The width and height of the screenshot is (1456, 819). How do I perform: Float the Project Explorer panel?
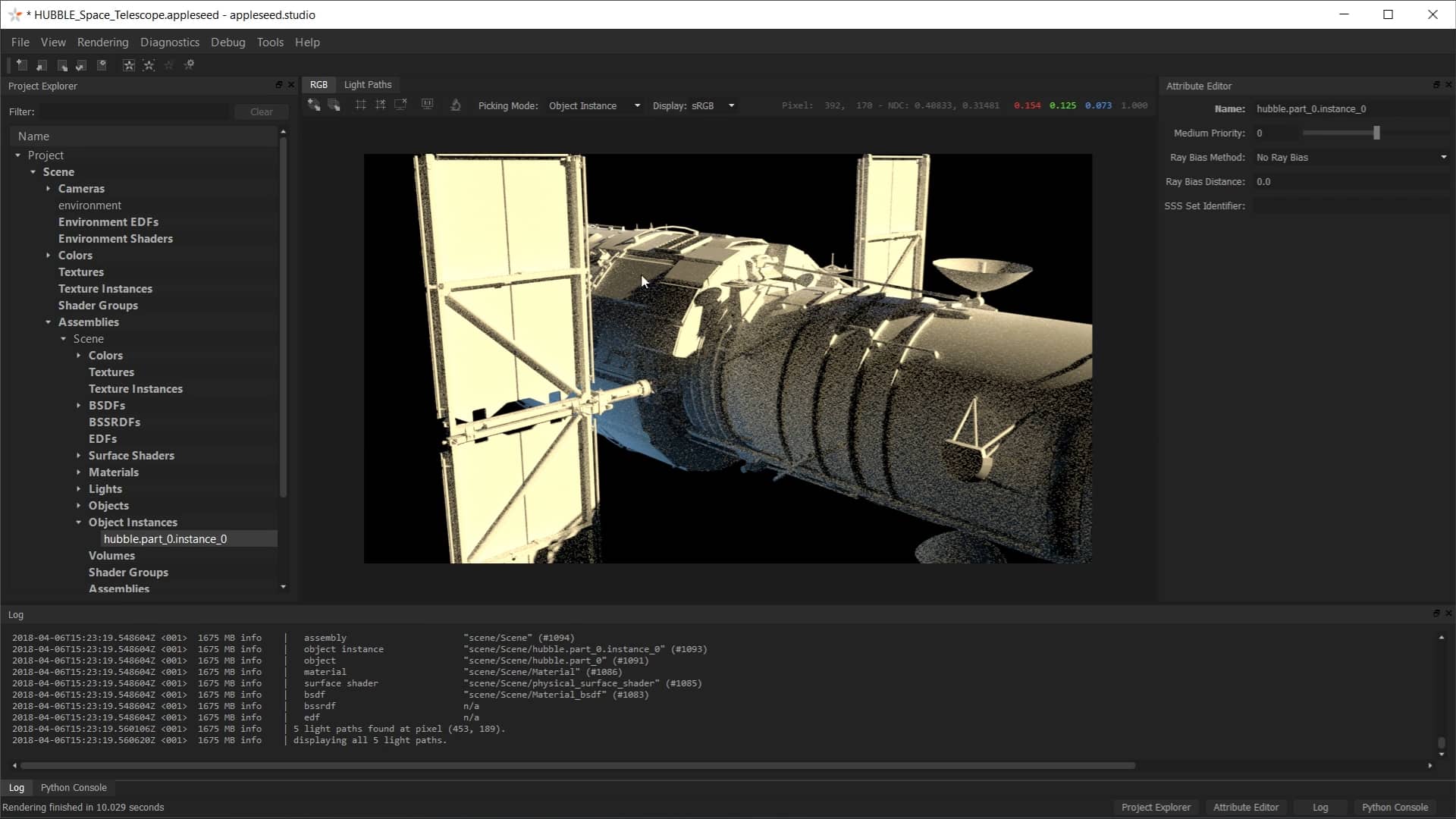279,85
